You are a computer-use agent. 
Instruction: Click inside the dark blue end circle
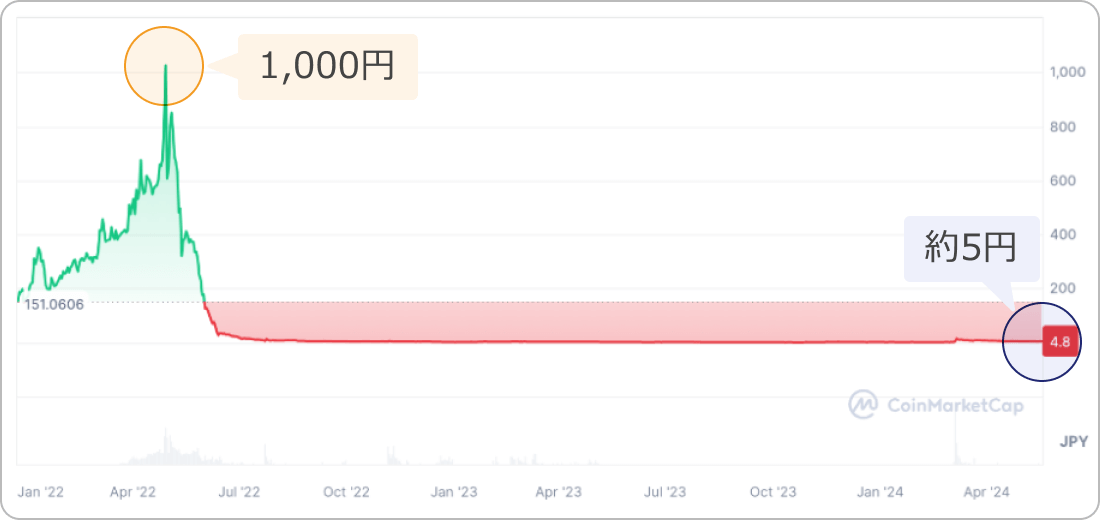click(1042, 342)
